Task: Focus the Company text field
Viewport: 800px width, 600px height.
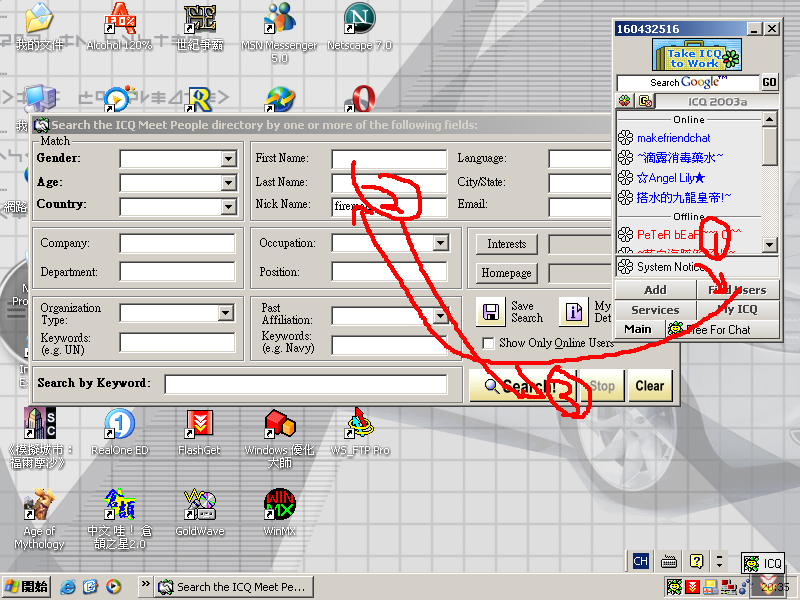Action: click(177, 243)
